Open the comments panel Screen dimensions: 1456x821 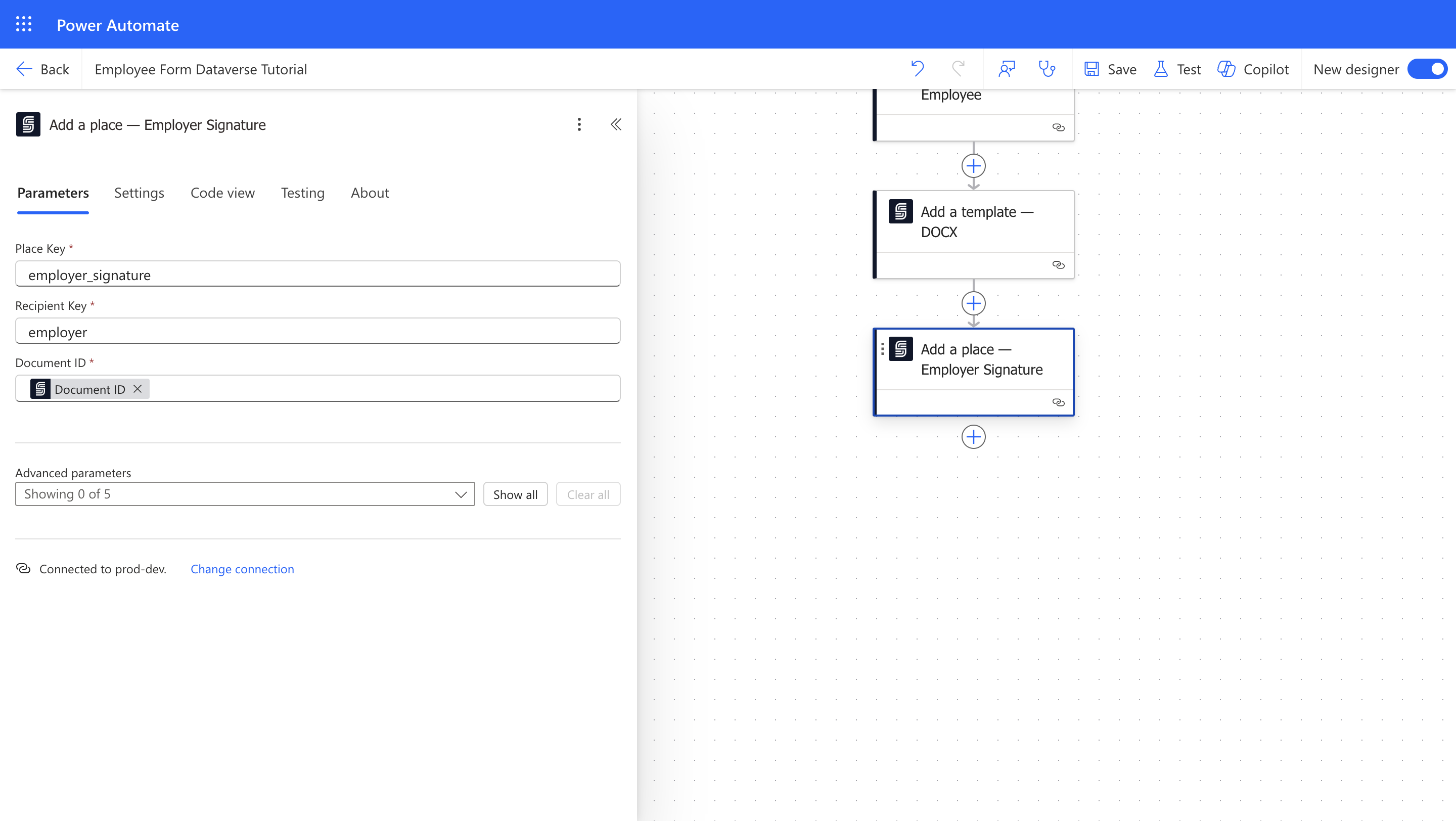click(x=1007, y=68)
